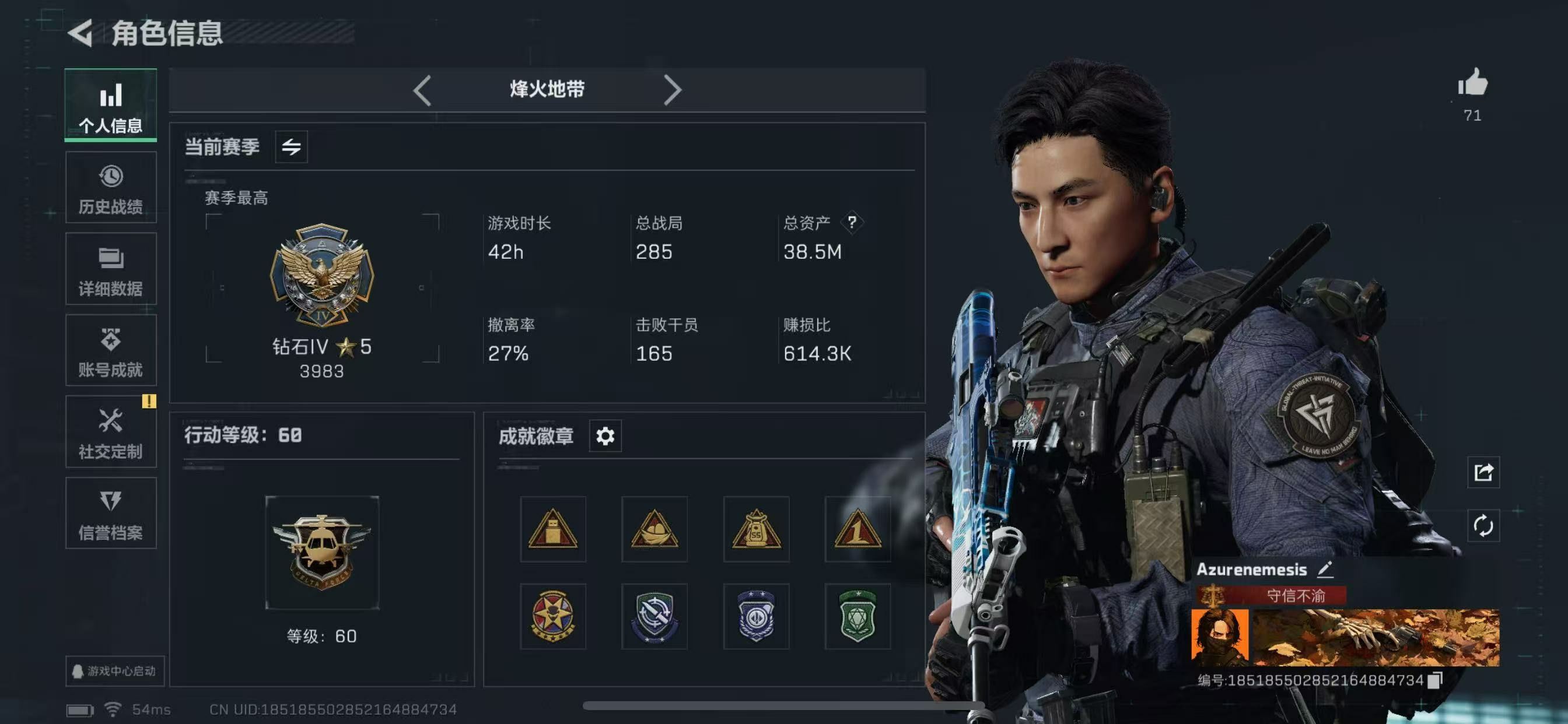Click the level 60 helicopter badge
Viewport: 1568px width, 724px height.
coord(322,553)
